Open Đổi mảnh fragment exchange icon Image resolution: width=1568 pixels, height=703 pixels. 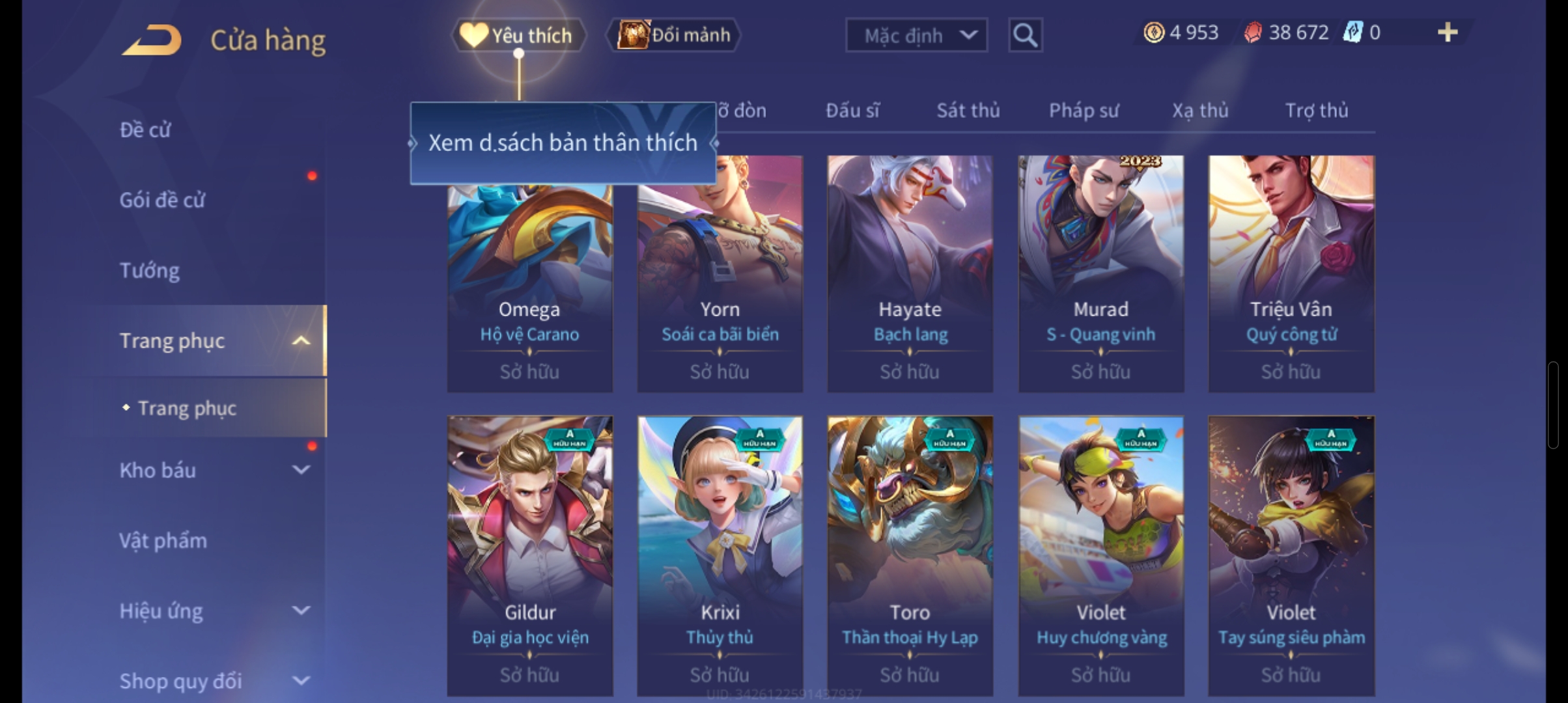[633, 34]
